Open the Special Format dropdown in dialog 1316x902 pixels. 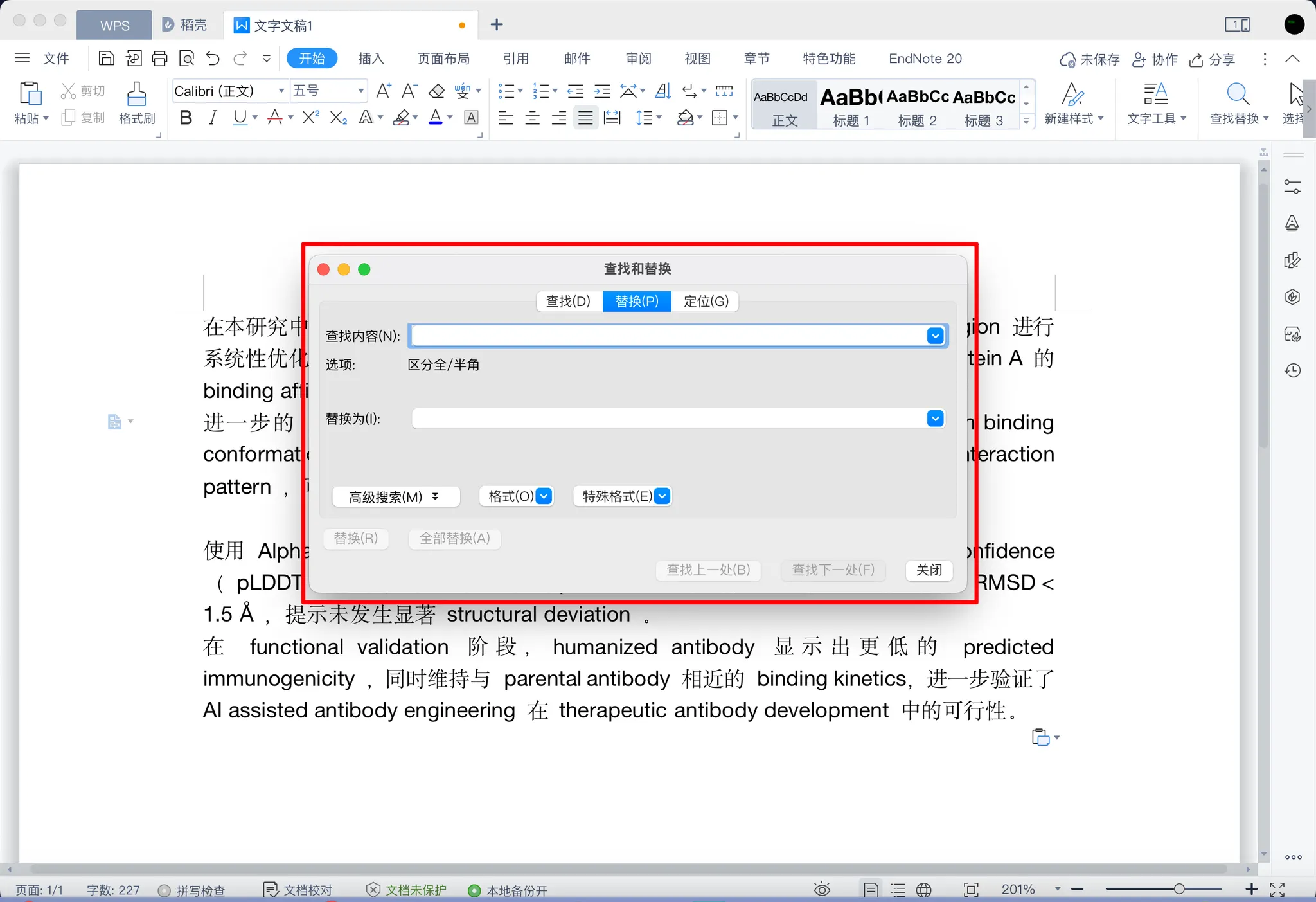coord(662,496)
